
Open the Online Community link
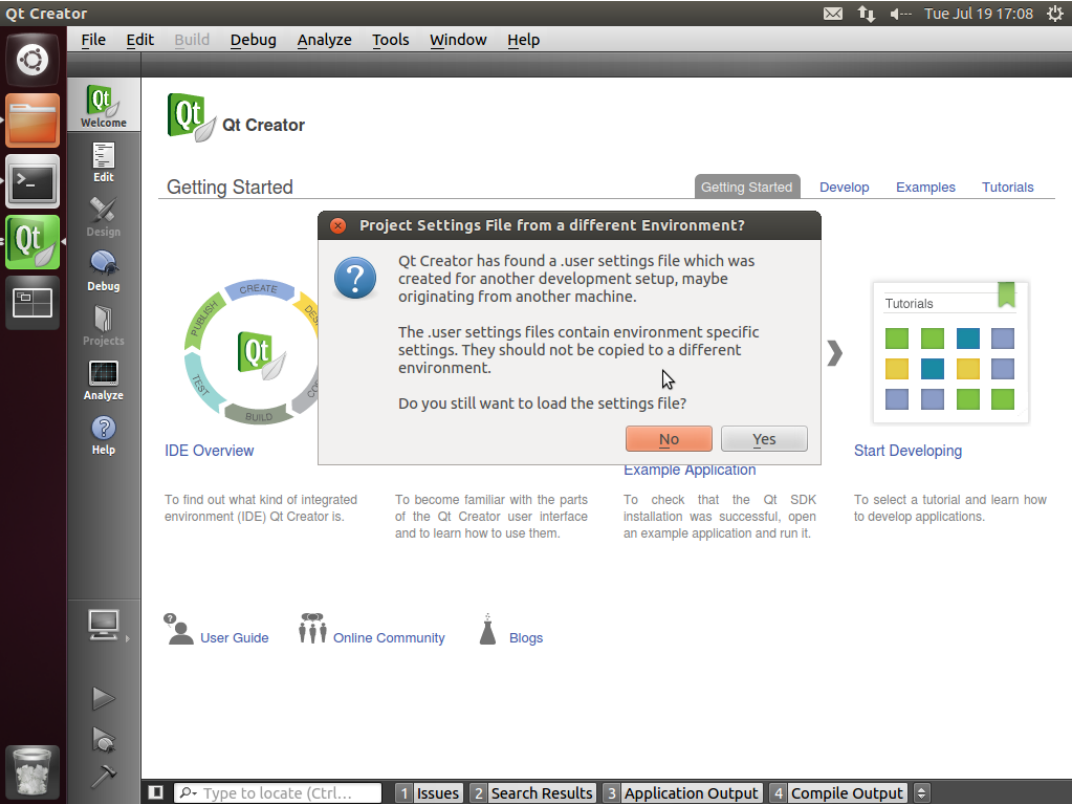388,638
